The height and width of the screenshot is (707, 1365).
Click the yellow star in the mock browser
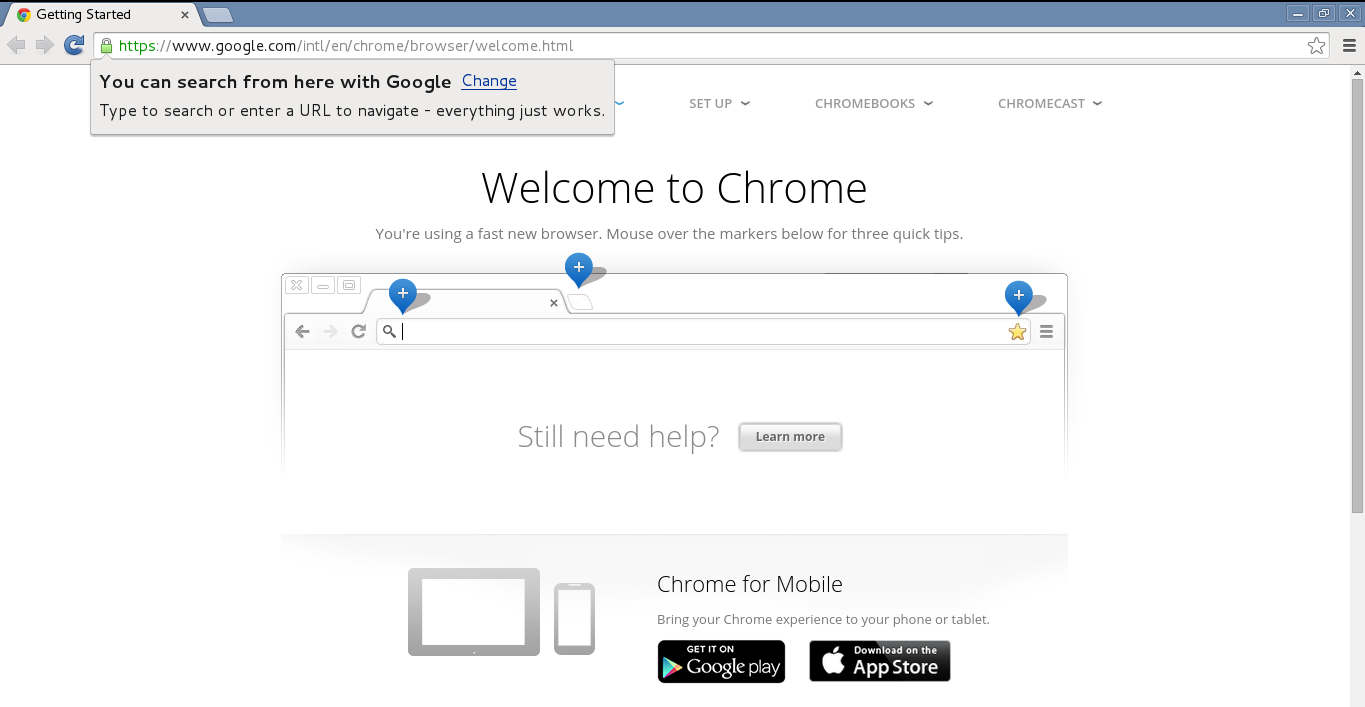click(x=1017, y=332)
